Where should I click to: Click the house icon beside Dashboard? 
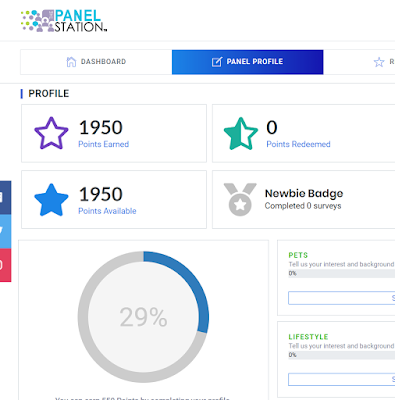(x=71, y=62)
